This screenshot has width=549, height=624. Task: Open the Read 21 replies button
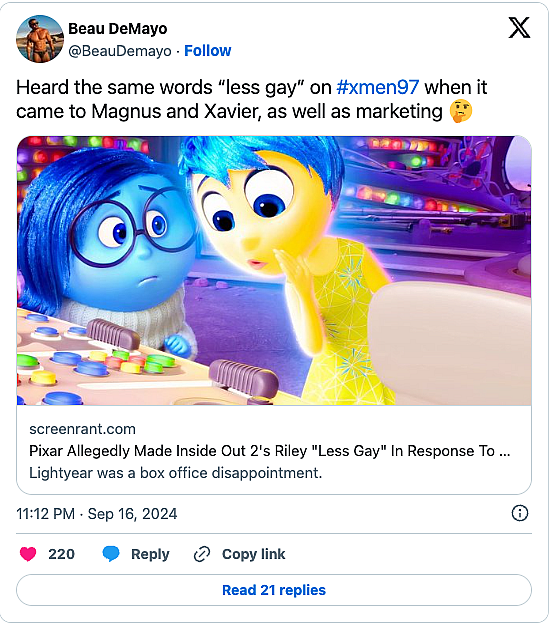click(x=274, y=590)
